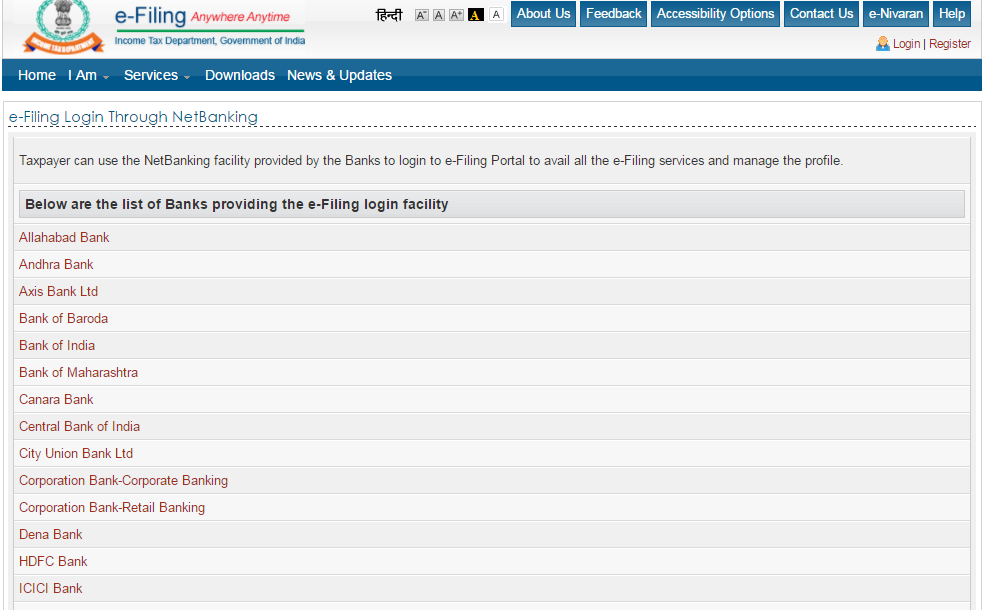Image resolution: width=992 pixels, height=610 pixels.
Task: Select the standard white theme swatch
Action: [496, 15]
